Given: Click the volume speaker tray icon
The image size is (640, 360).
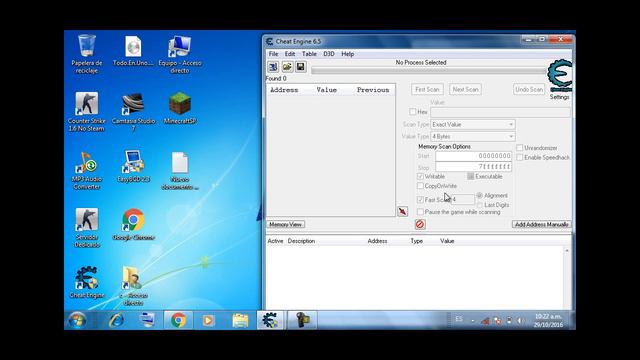Looking at the screenshot, I should 520,321.
